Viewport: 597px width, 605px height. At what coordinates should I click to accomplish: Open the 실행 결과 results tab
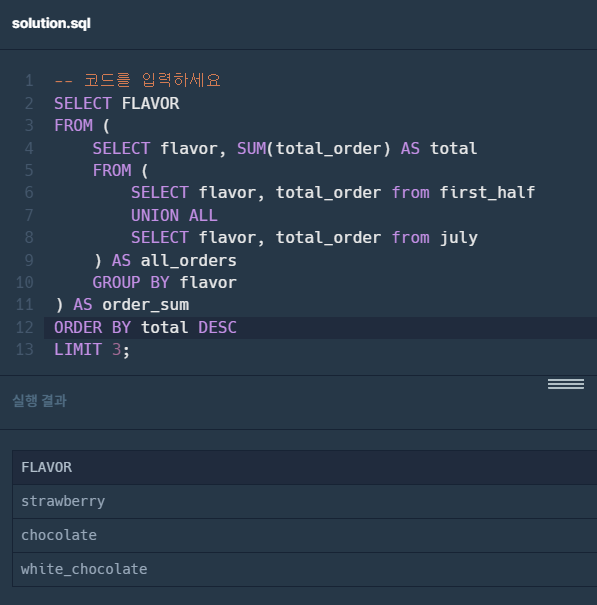click(40, 401)
